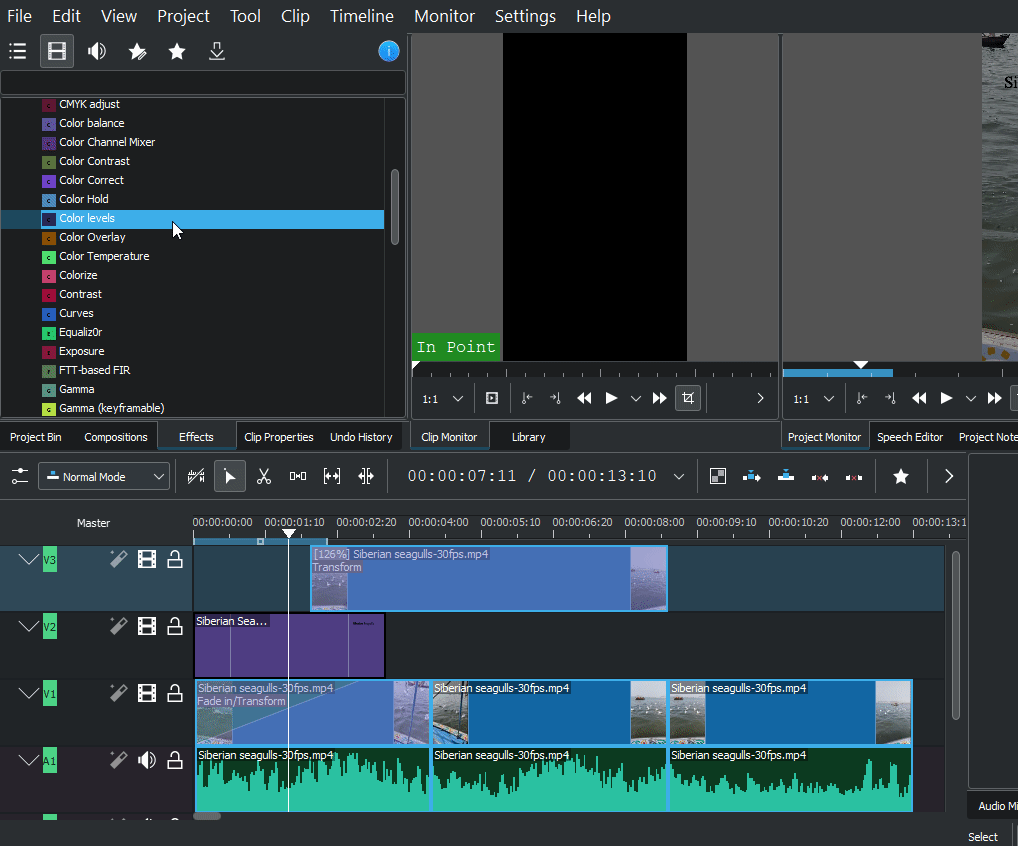This screenshot has height=846, width=1018.
Task: Show favorite effects with the star icon
Action: click(177, 51)
